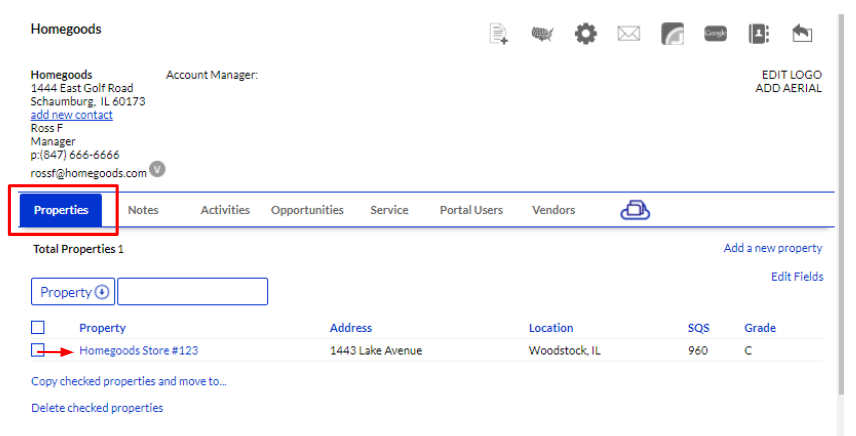Sort by SQS column header
The height and width of the screenshot is (436, 856).
[x=698, y=328]
